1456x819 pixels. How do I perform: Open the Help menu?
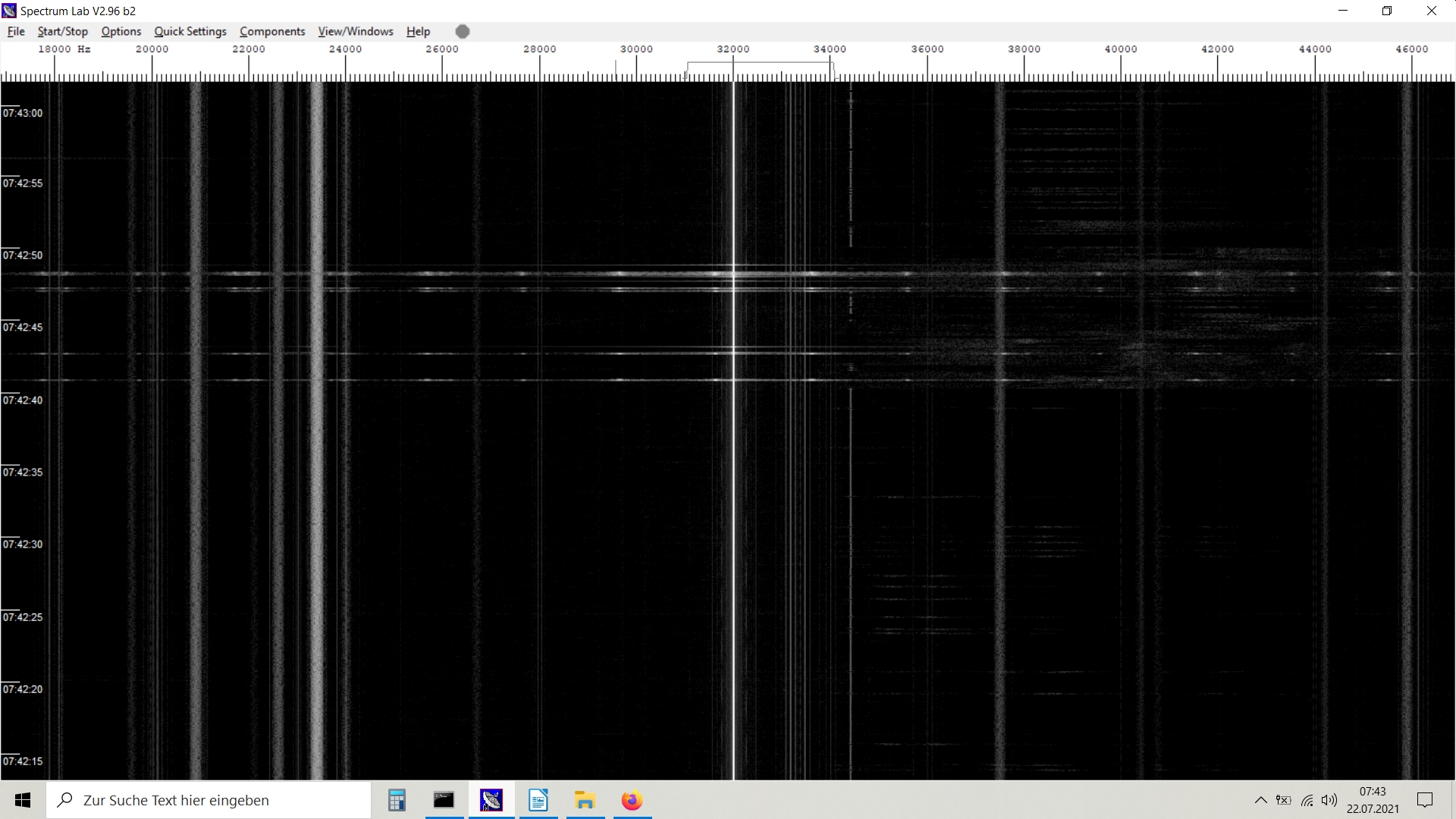point(418,31)
